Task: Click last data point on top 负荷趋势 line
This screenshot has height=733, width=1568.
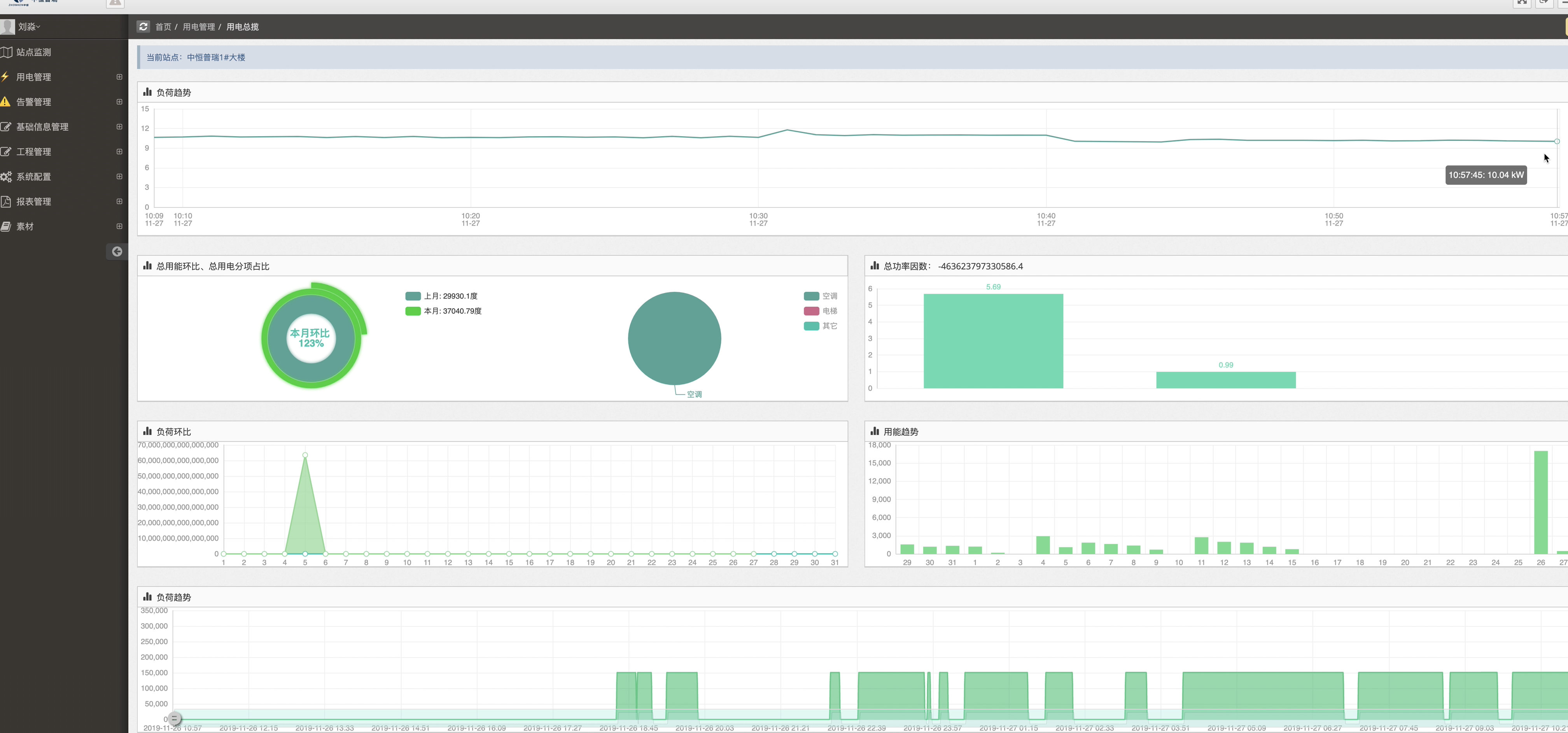Action: click(x=1557, y=141)
